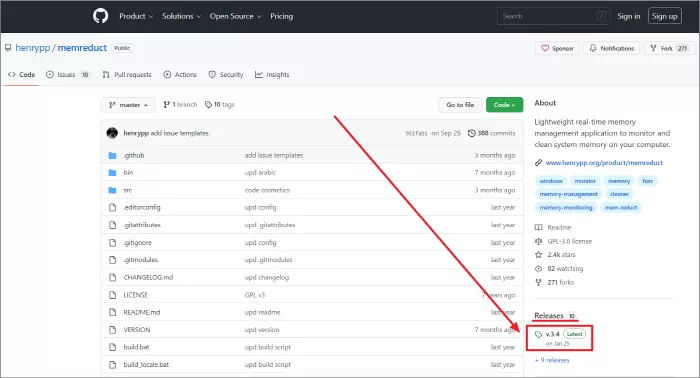Open the VERSION file
Viewport: 700px width, 378px height.
[x=137, y=330]
